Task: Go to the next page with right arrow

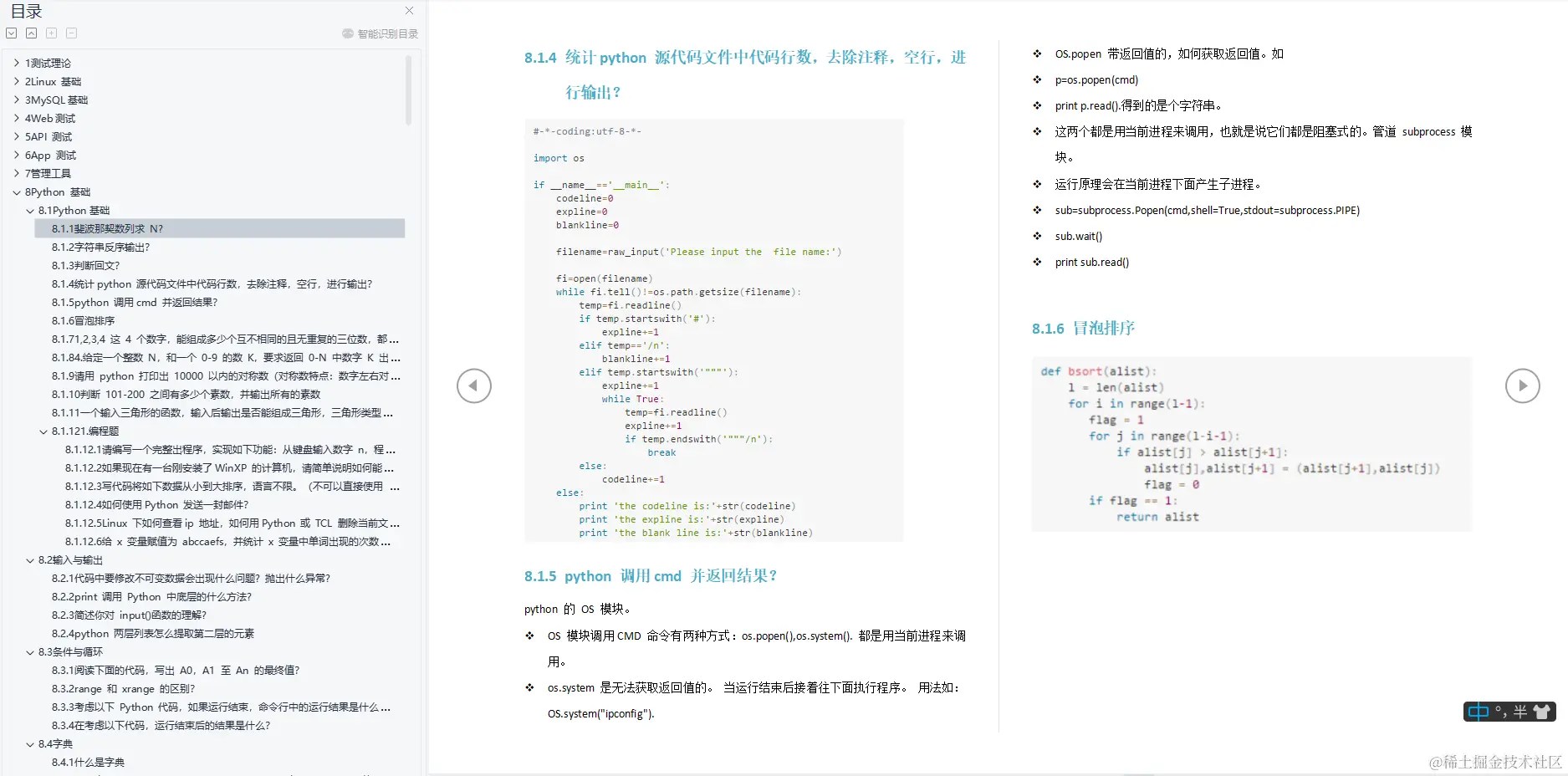Action: 1523,385
